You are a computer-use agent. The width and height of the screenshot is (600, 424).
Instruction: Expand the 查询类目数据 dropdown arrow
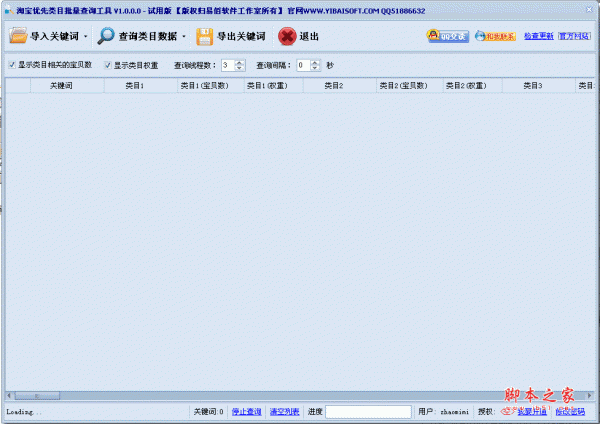184,36
